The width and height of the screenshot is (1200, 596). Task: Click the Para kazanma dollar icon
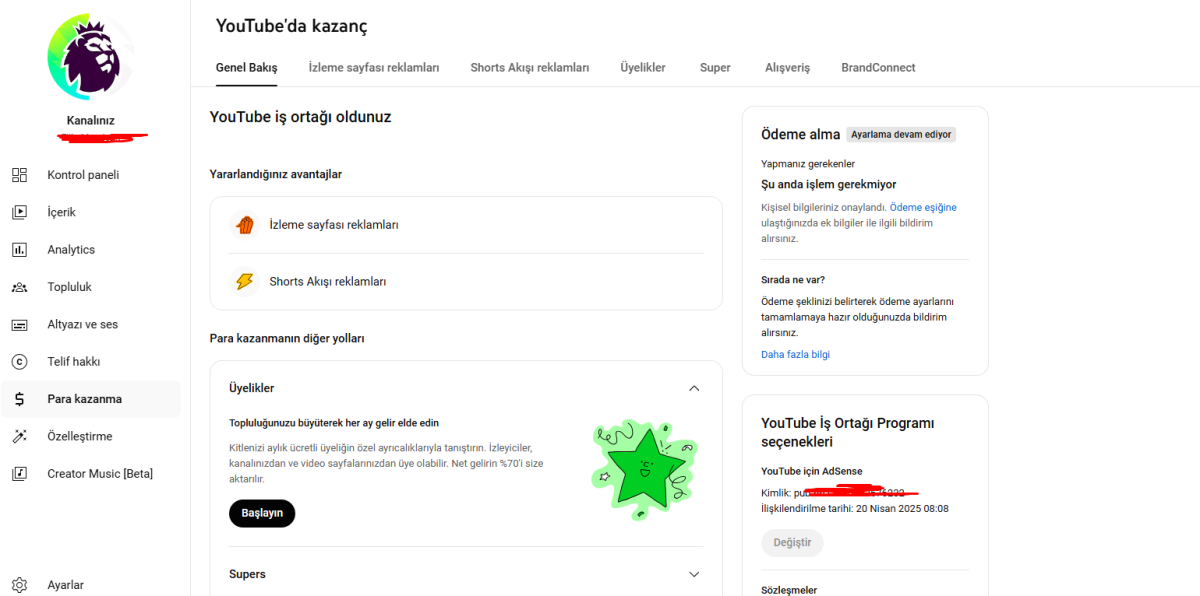[x=19, y=399]
